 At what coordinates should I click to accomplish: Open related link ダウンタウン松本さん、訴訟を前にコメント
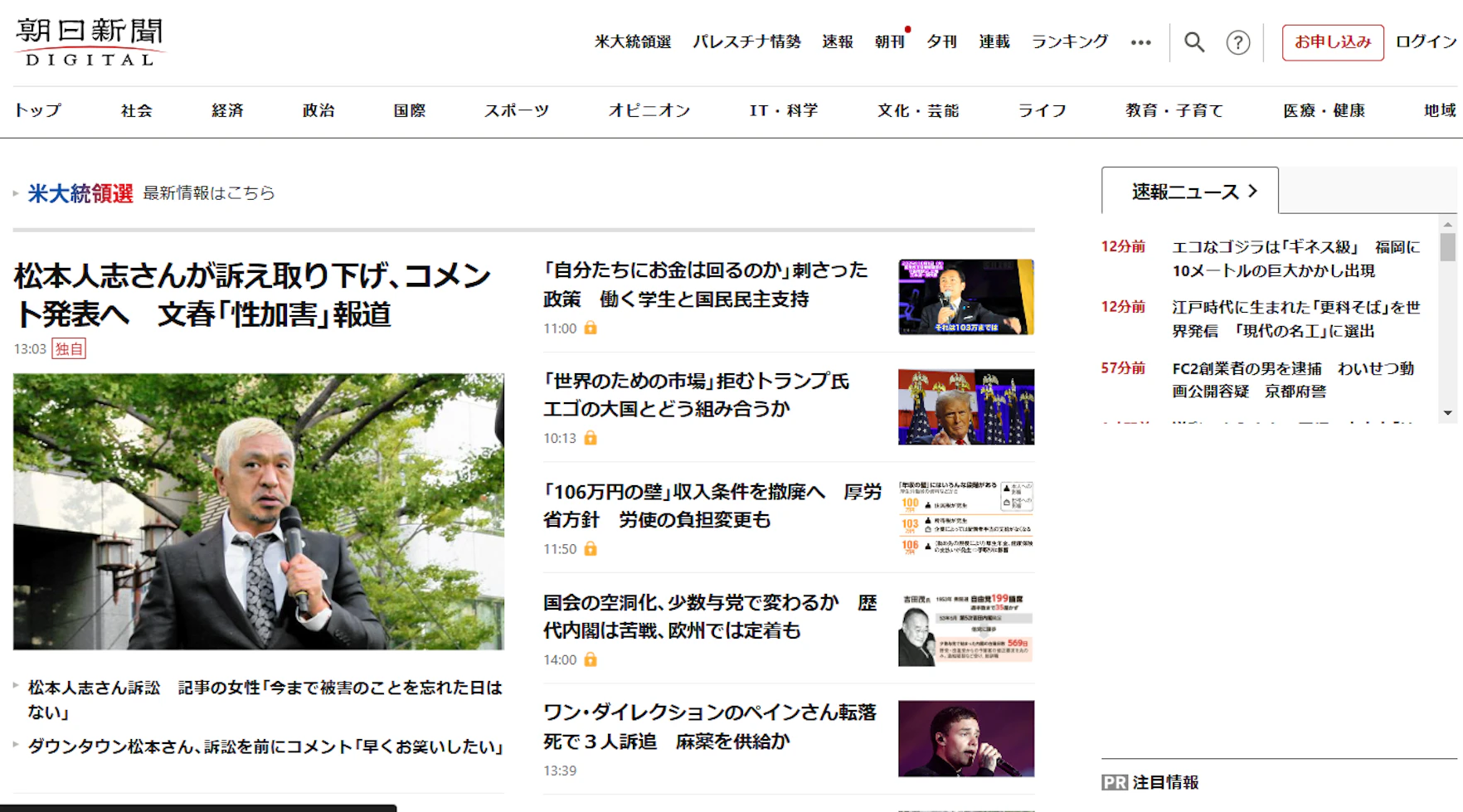(x=267, y=746)
